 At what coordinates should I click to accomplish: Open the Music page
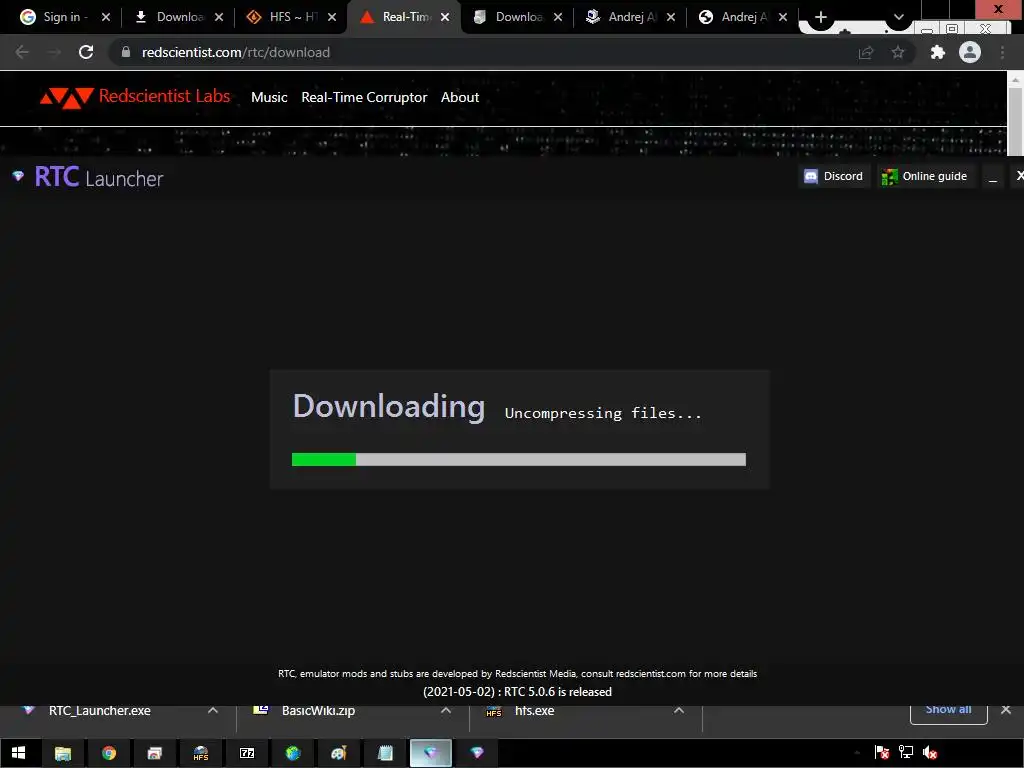pyautogui.click(x=269, y=97)
